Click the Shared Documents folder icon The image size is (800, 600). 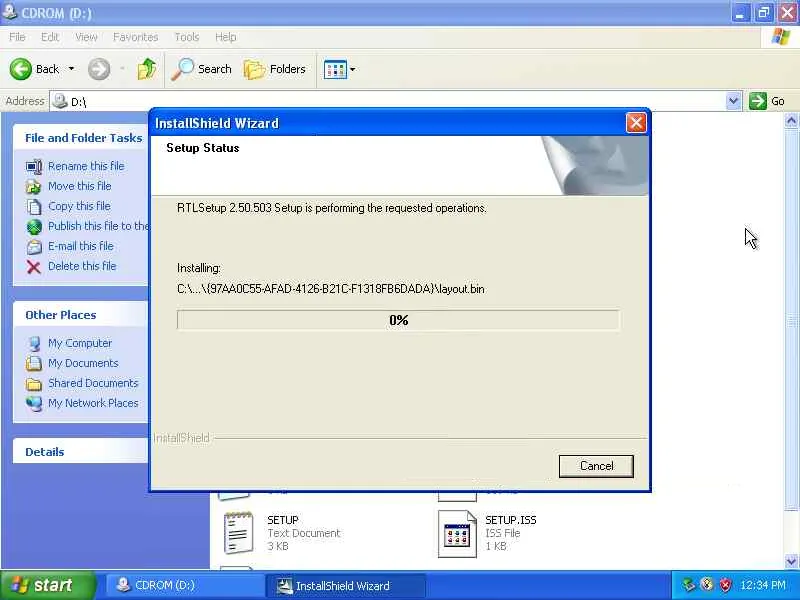[x=34, y=384]
